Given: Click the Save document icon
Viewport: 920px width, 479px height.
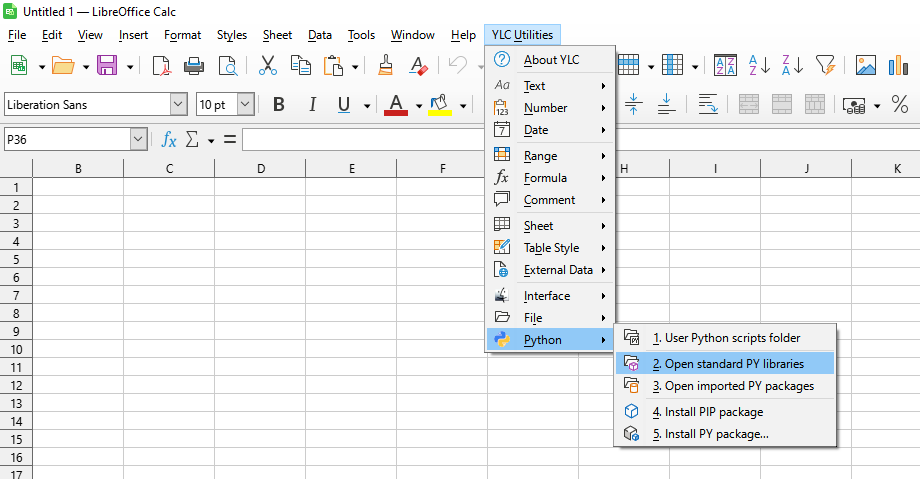Looking at the screenshot, I should pos(106,66).
